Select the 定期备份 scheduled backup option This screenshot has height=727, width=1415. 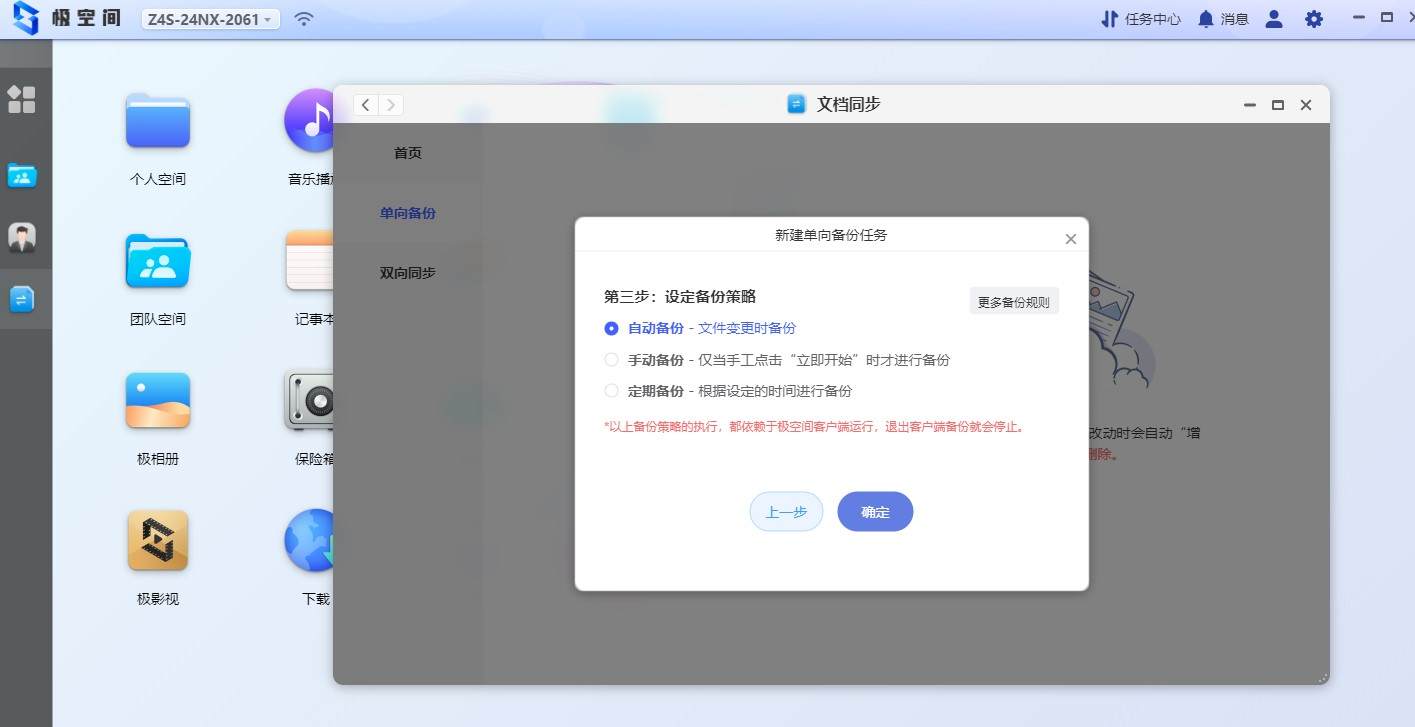click(611, 391)
